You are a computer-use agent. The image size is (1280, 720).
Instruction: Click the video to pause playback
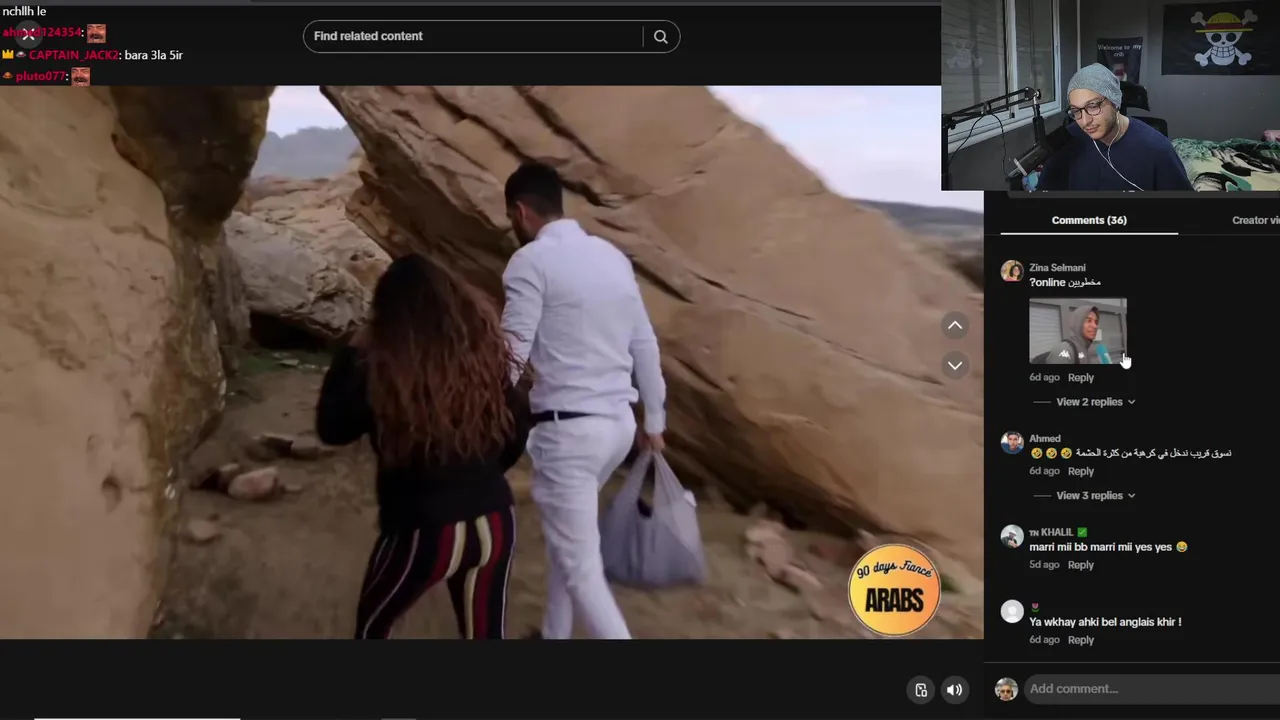pos(491,362)
